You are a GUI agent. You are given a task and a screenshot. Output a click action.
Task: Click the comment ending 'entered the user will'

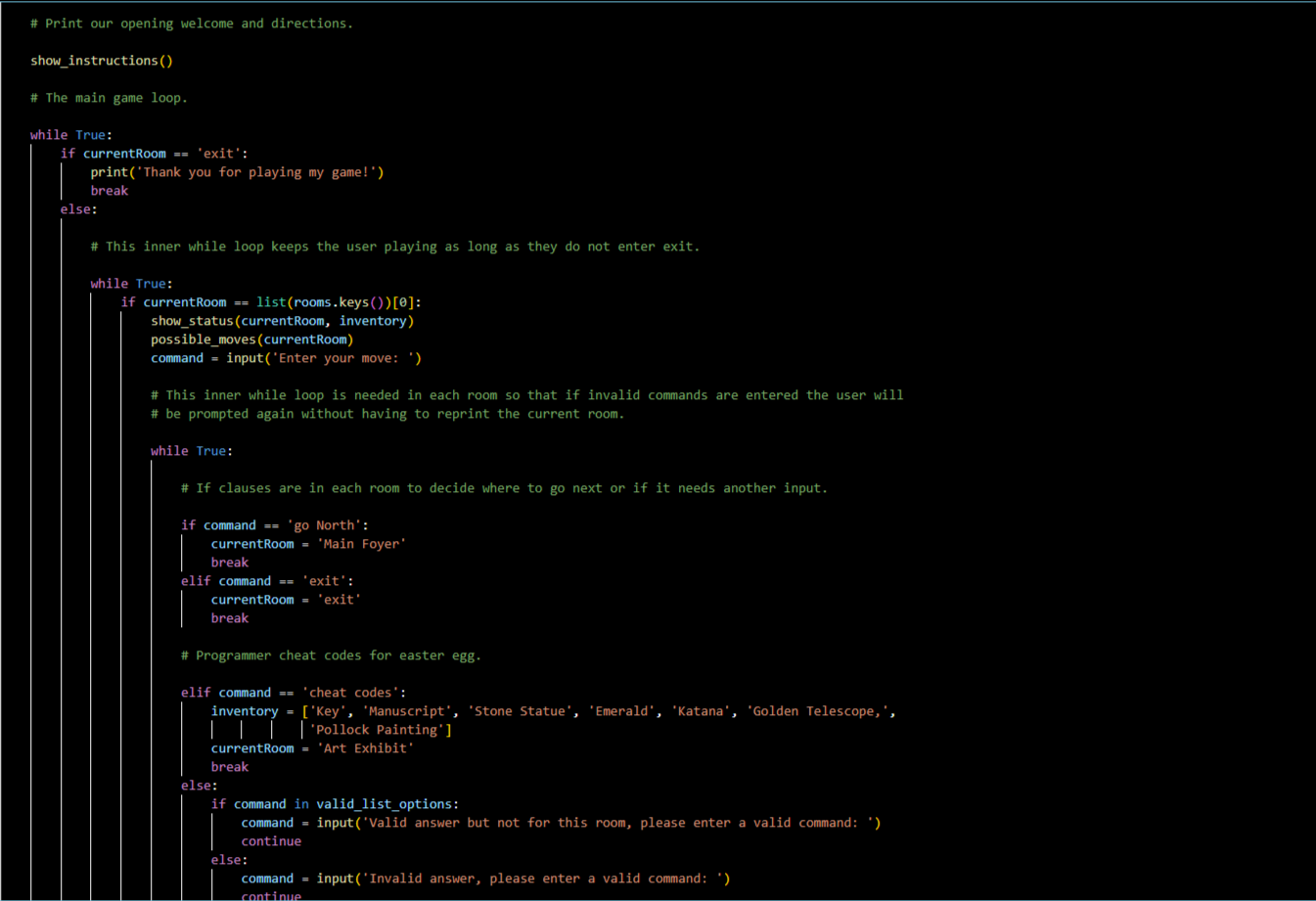coord(527,395)
